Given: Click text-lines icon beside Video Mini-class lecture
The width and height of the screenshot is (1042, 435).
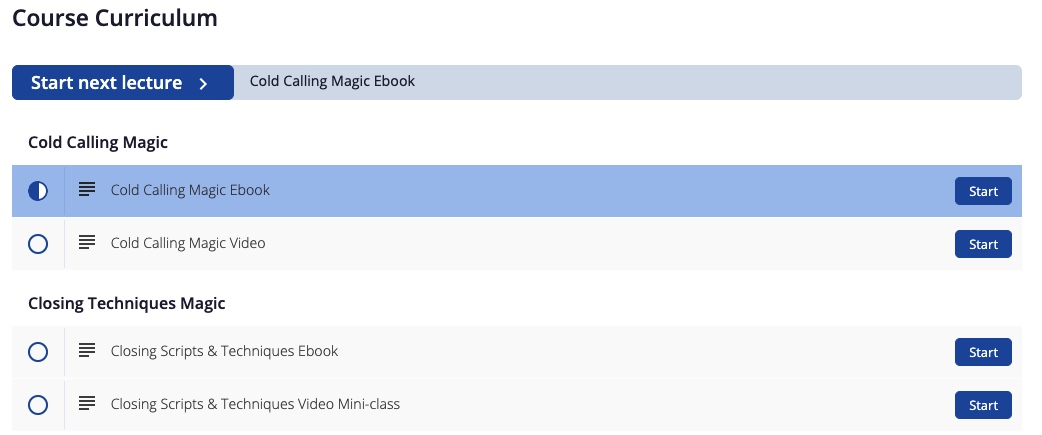Looking at the screenshot, I should (87, 403).
